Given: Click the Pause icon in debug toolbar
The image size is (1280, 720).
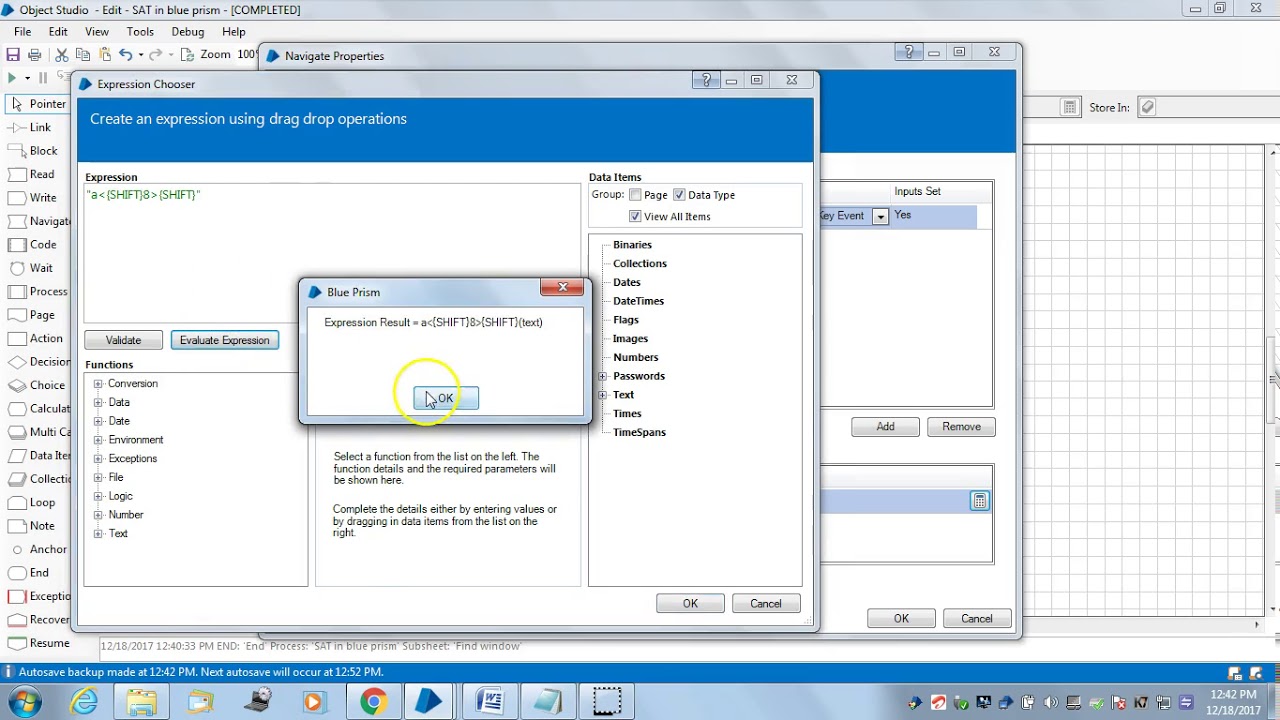Looking at the screenshot, I should pos(43,78).
